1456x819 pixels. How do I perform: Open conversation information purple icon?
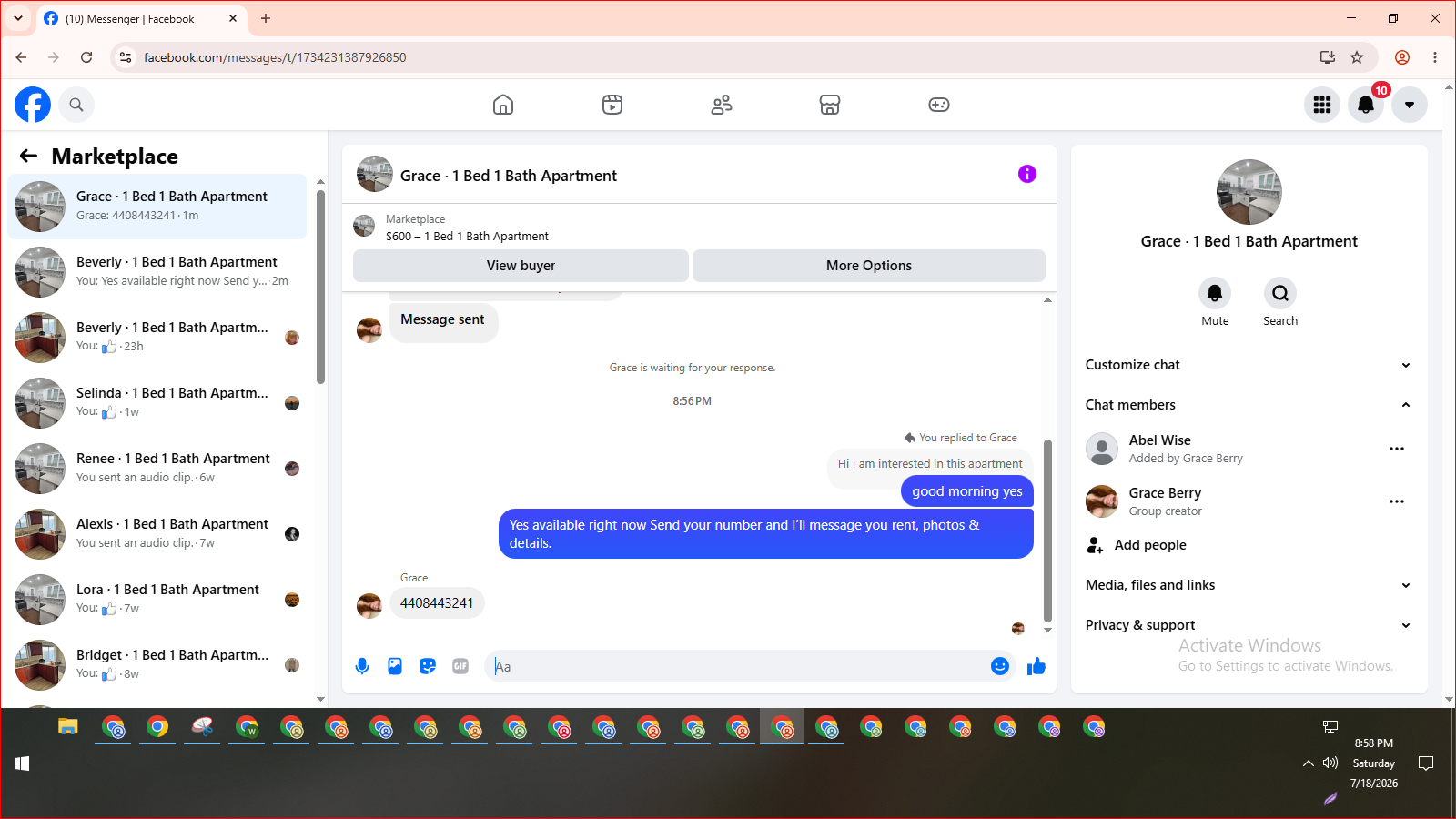coord(1027,174)
